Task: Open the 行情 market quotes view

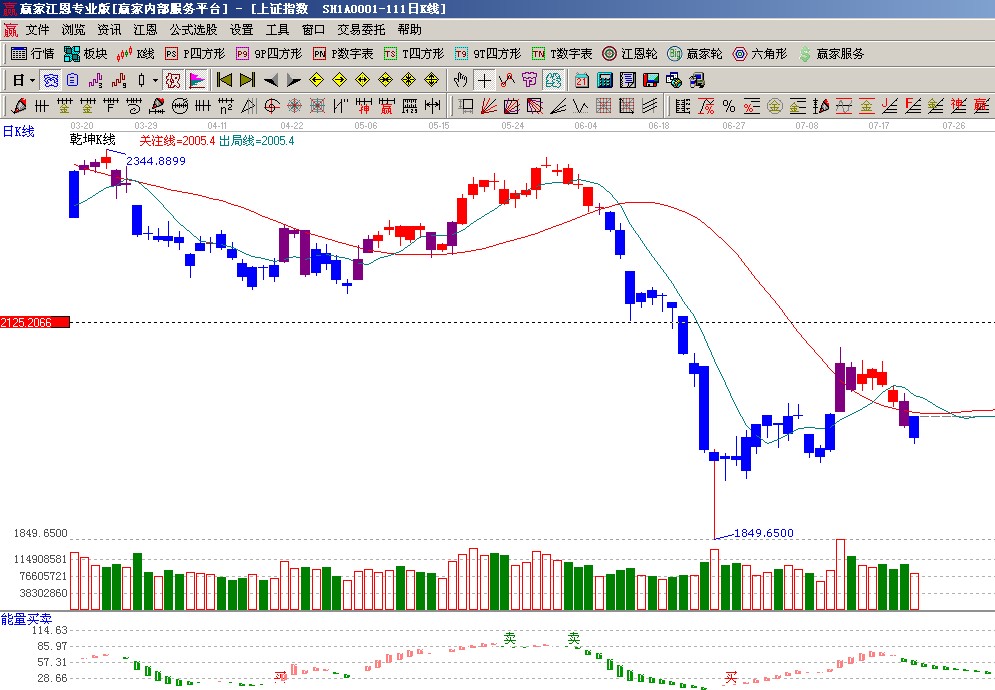Action: pyautogui.click(x=32, y=54)
